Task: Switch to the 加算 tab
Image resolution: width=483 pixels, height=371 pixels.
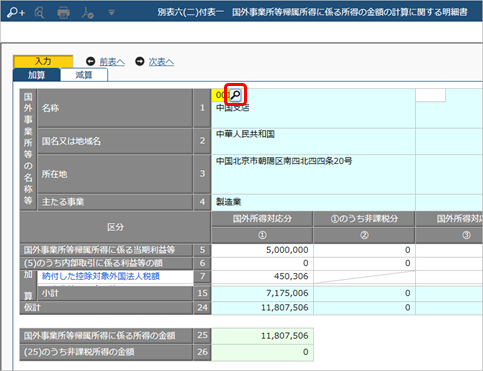Action: (36, 75)
